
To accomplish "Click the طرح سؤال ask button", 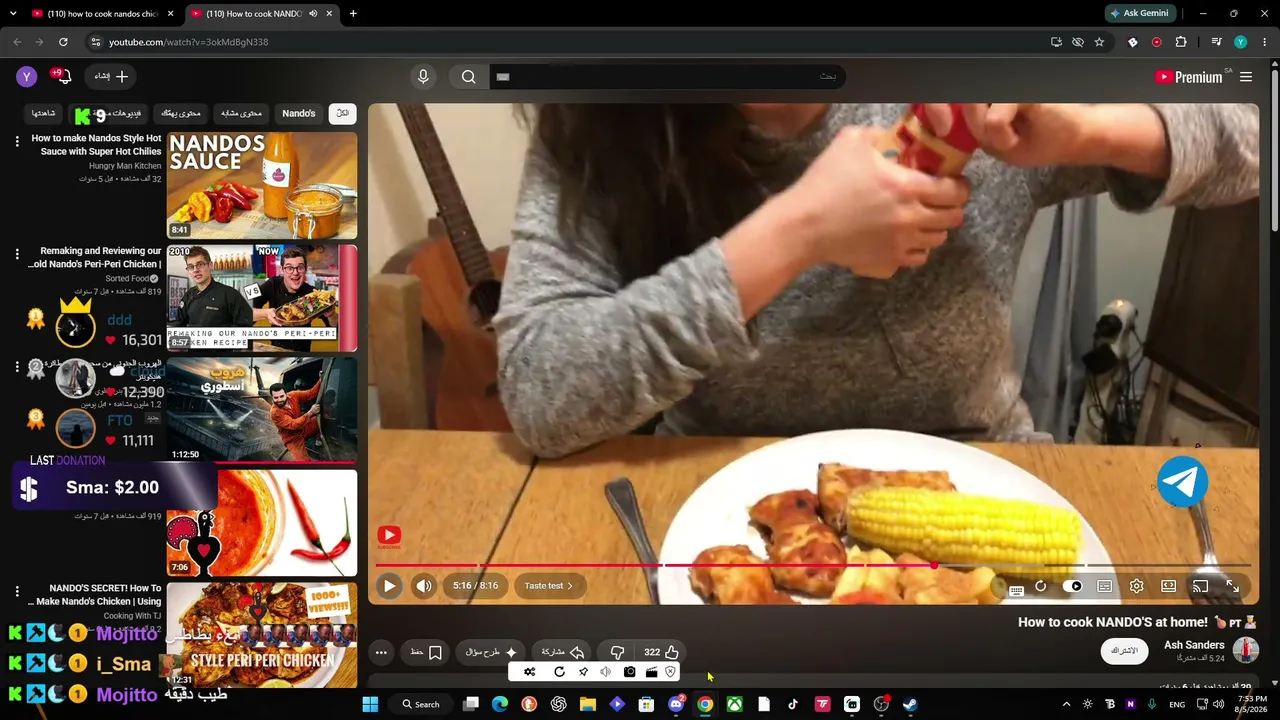I will click(x=491, y=652).
